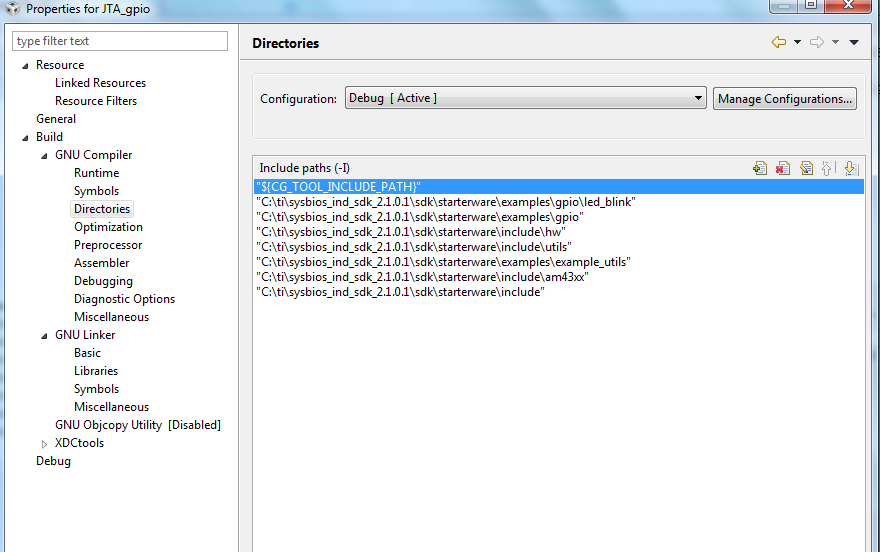
Task: Select the path ending in examples\gpio
Action: coord(420,217)
